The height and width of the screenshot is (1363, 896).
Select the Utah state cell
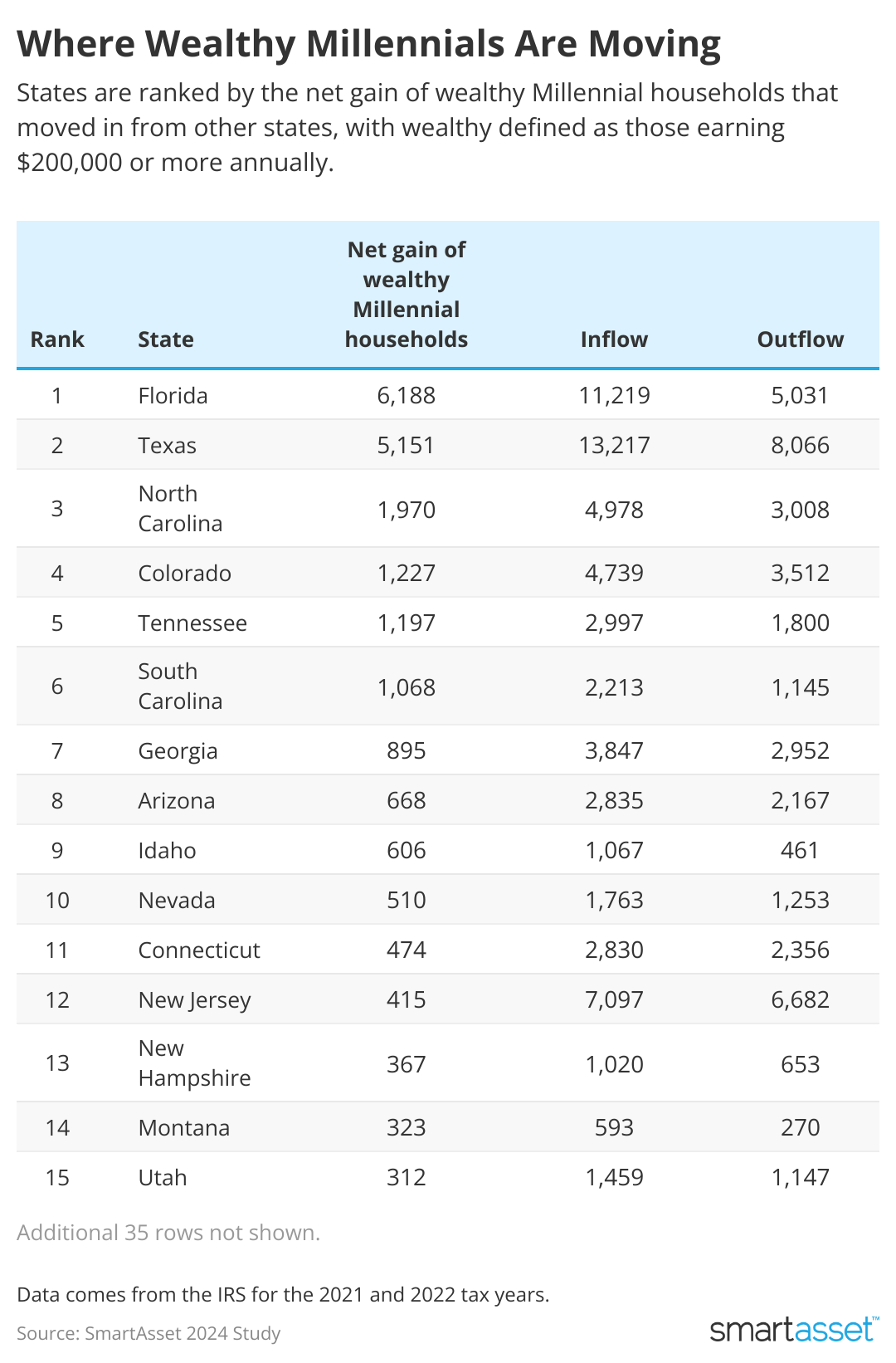(163, 1178)
